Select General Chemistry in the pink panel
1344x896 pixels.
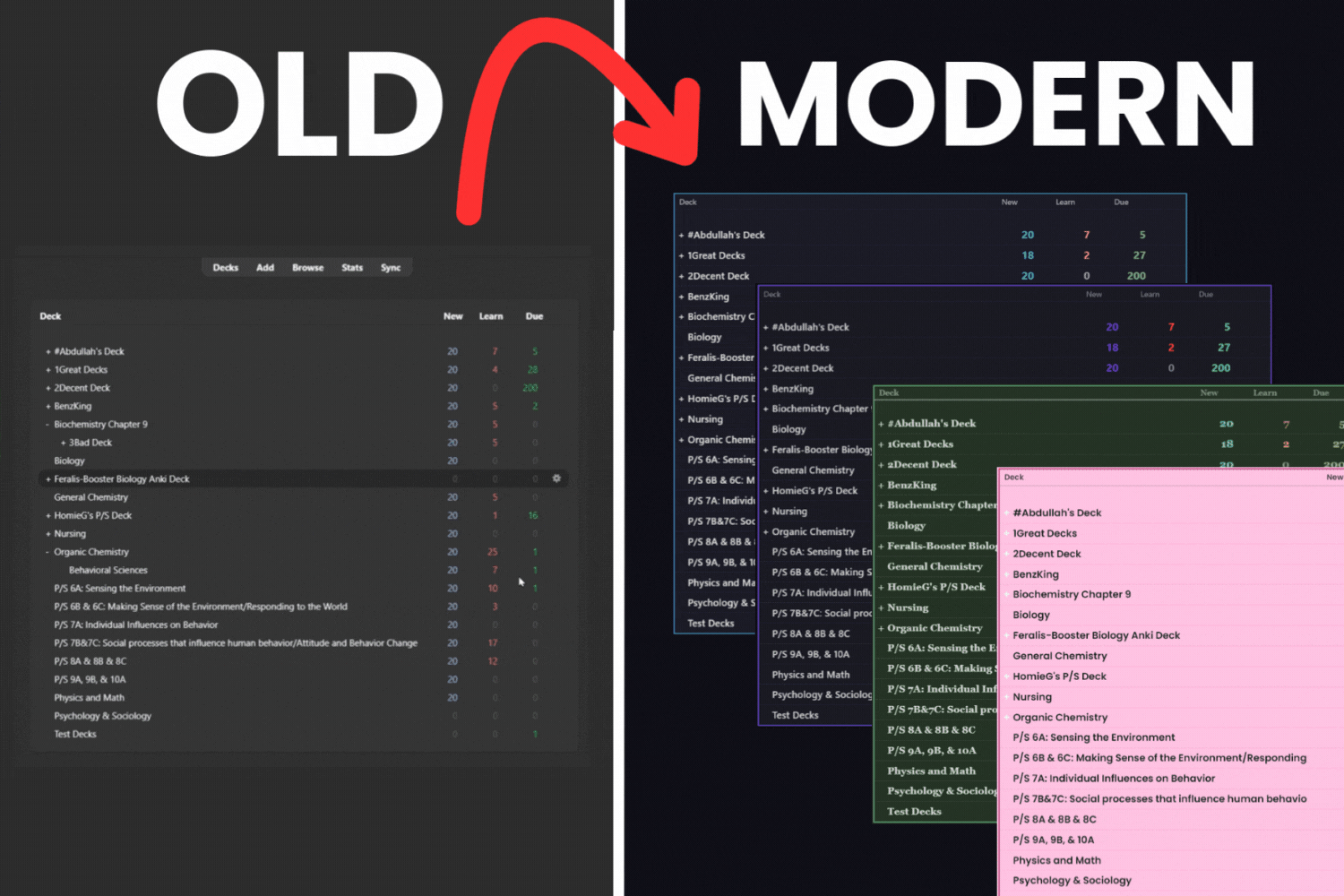coord(1059,656)
